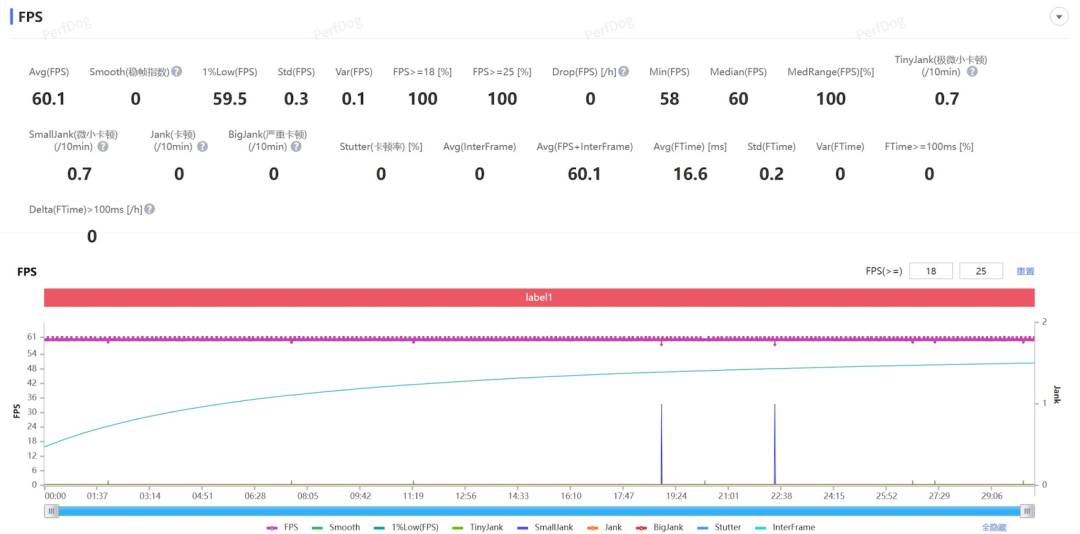
Task: Click the blue time range slider bar
Action: pyautogui.click(x=539, y=511)
